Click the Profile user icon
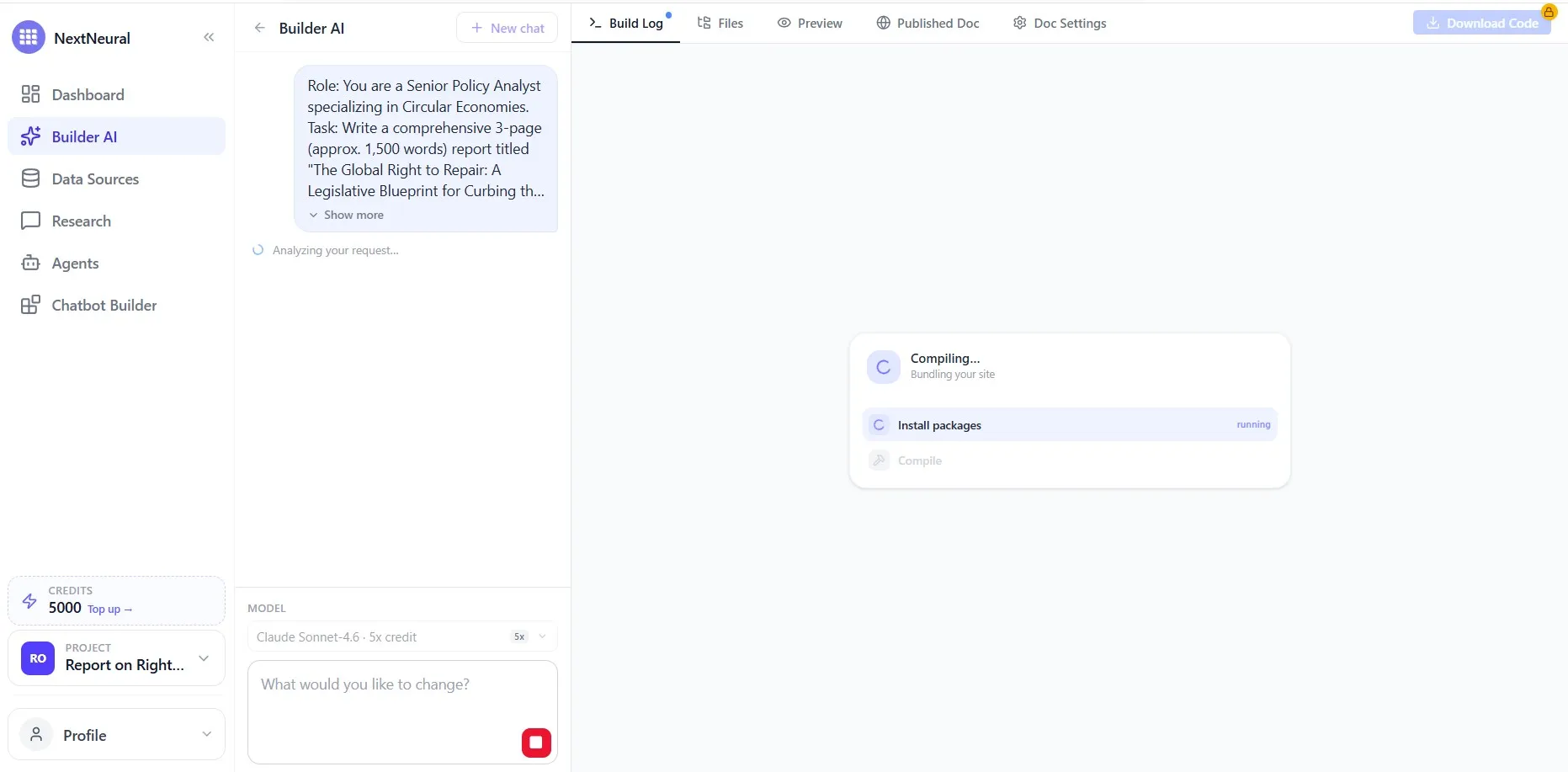The image size is (1568, 772). pos(36,735)
